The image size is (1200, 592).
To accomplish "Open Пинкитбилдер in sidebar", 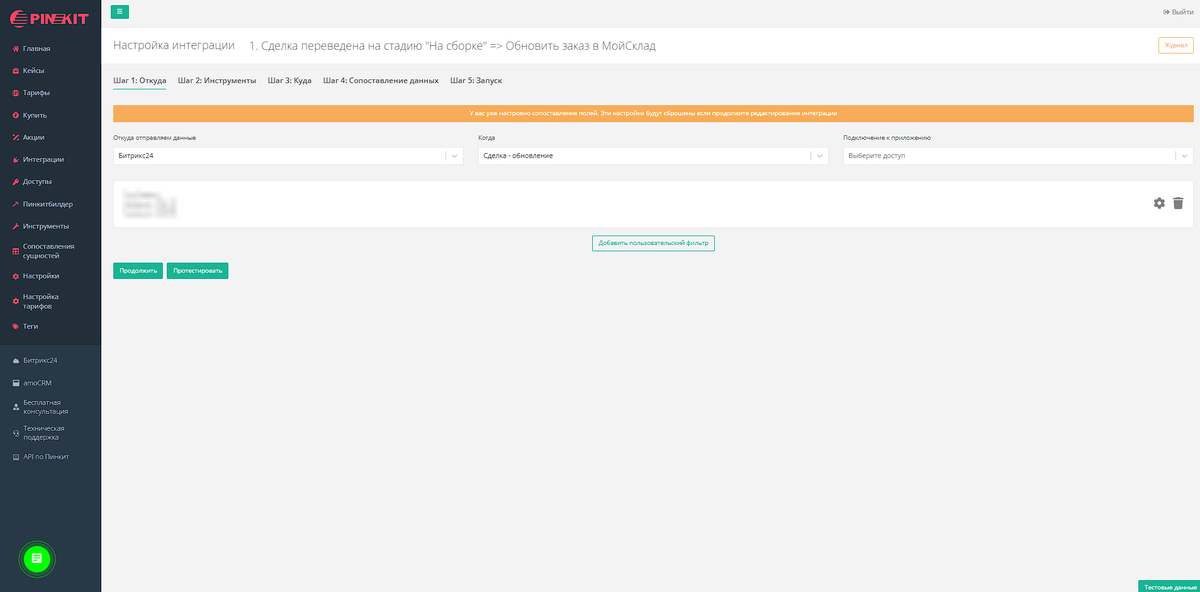I will pyautogui.click(x=47, y=204).
